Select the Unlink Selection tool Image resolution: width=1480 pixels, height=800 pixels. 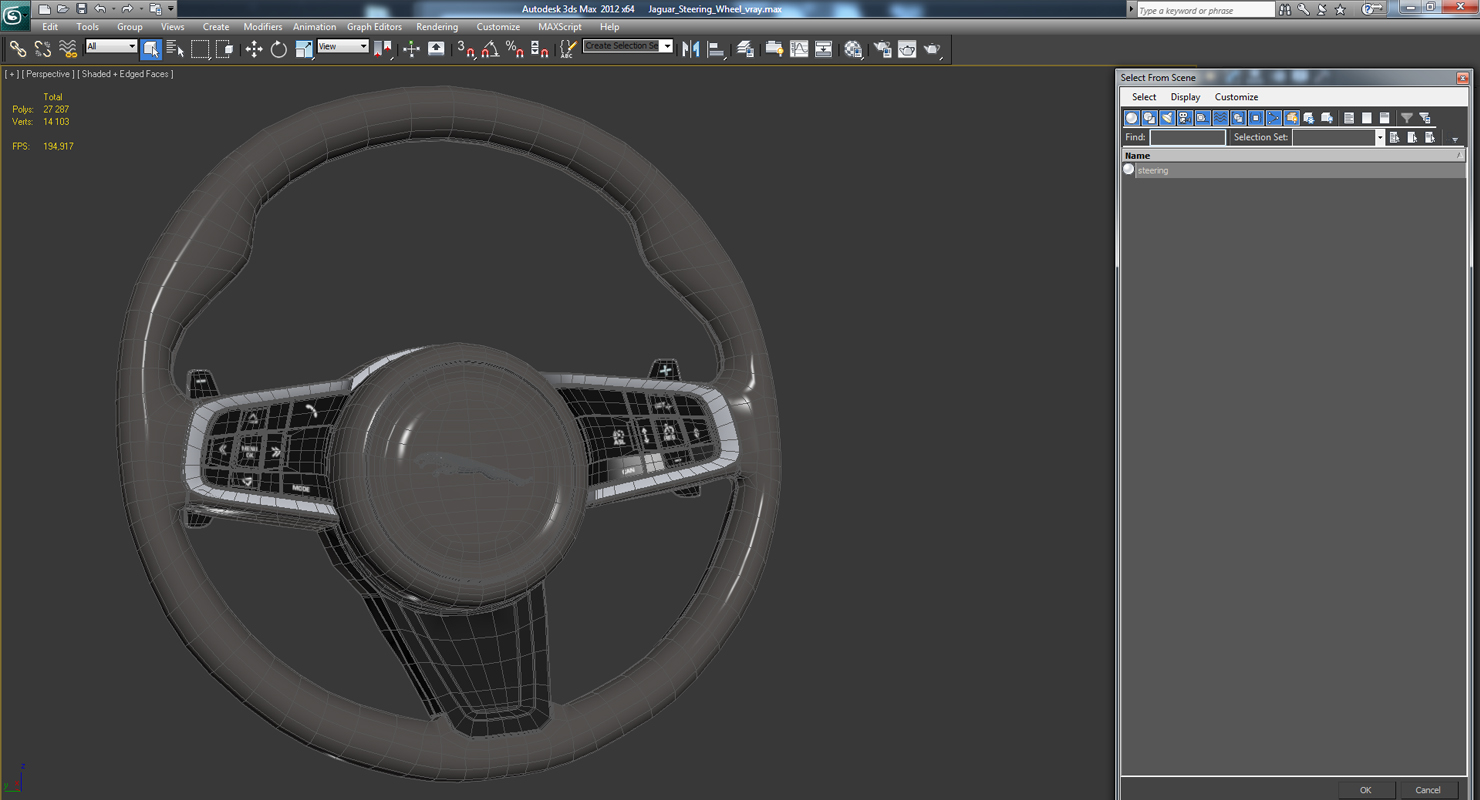[43, 49]
